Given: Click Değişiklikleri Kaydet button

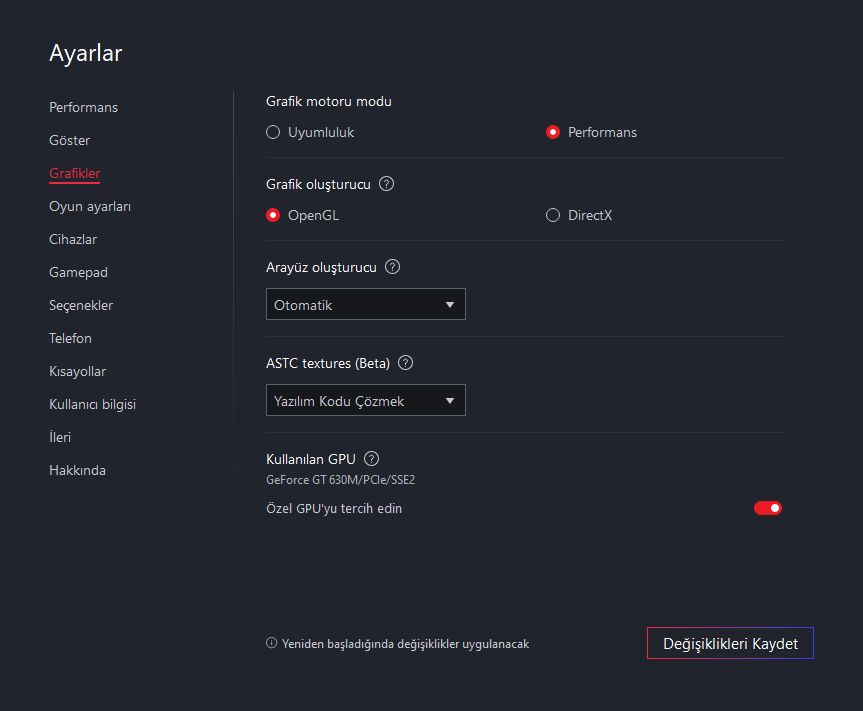Looking at the screenshot, I should tap(730, 643).
